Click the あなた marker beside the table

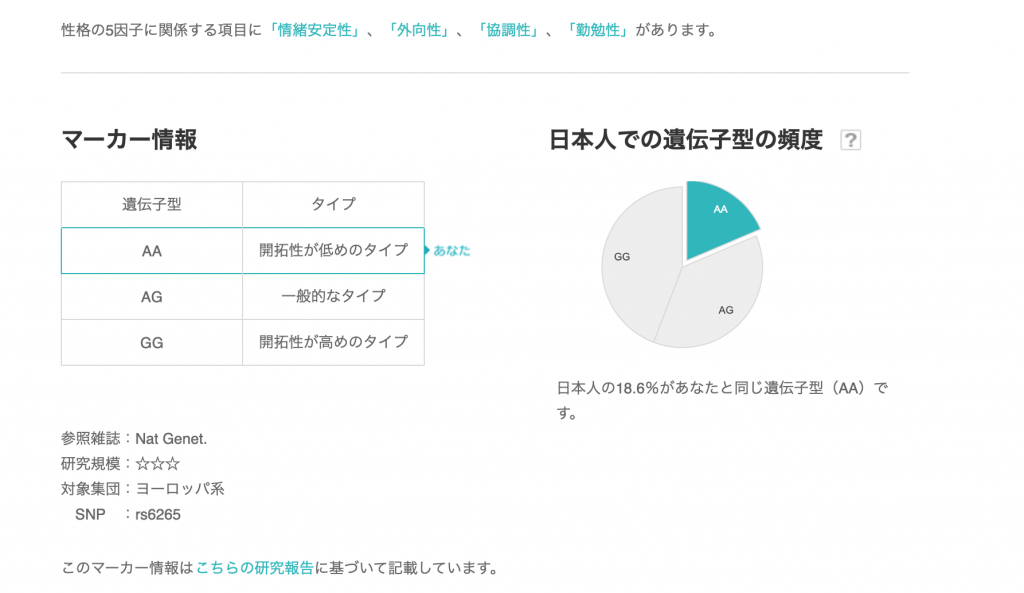click(451, 251)
